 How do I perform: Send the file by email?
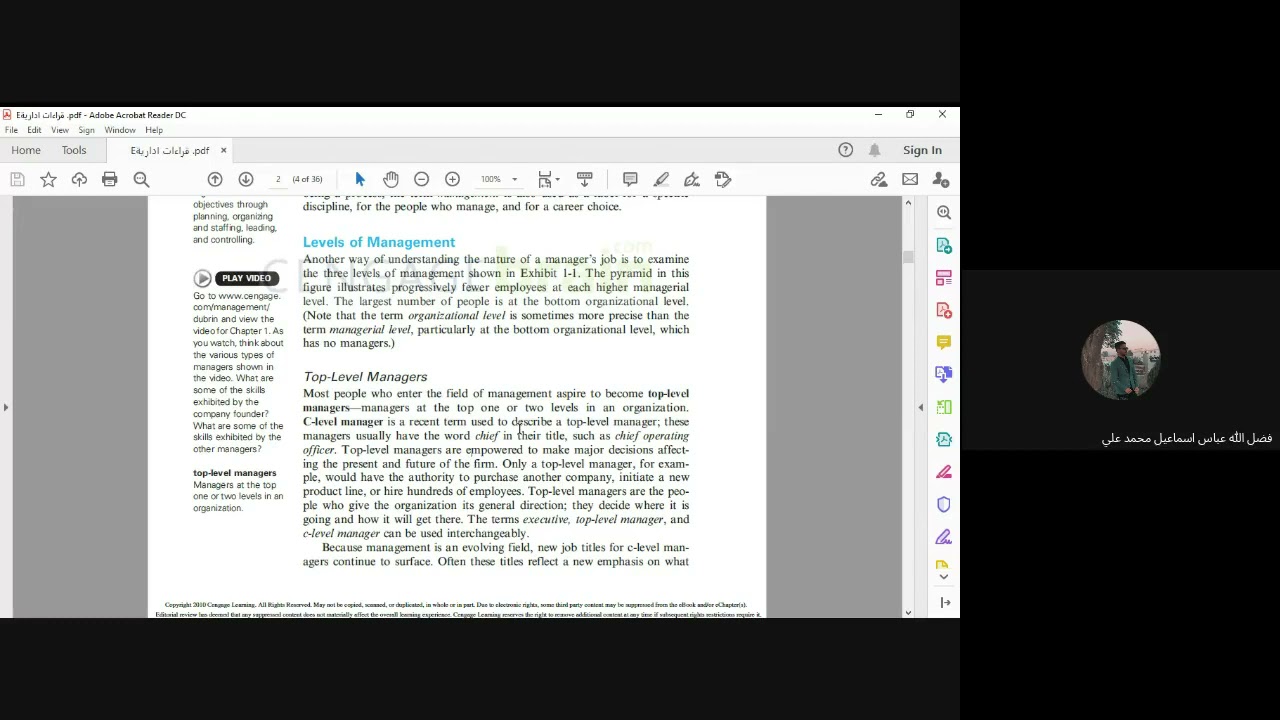(910, 179)
